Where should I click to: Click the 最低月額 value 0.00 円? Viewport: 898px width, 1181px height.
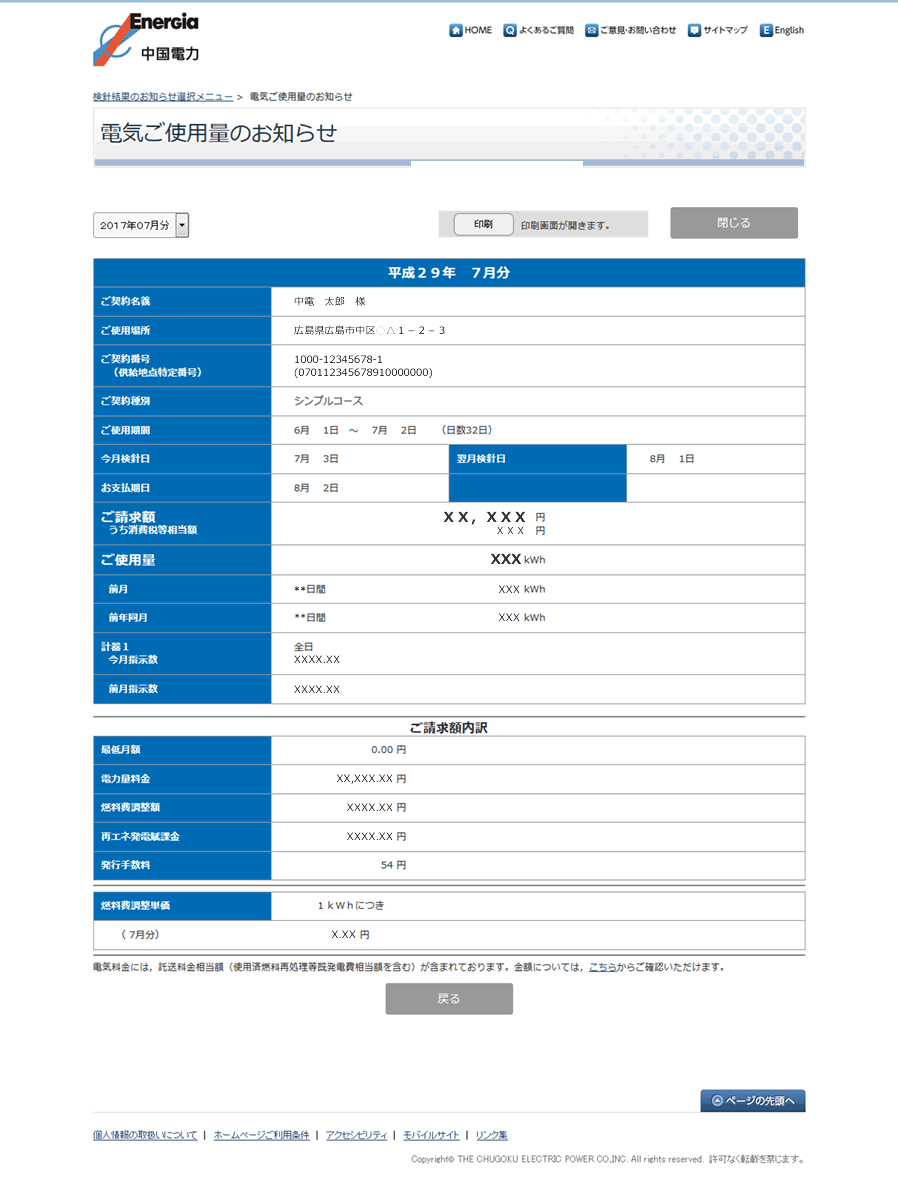(389, 749)
